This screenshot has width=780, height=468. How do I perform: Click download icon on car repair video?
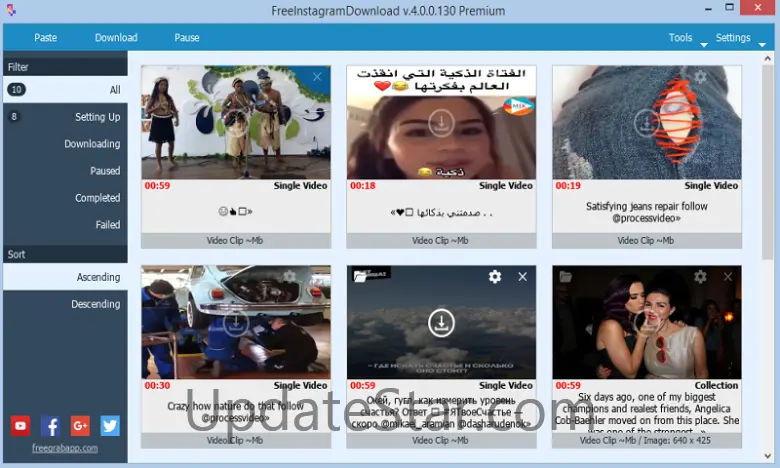[236, 323]
